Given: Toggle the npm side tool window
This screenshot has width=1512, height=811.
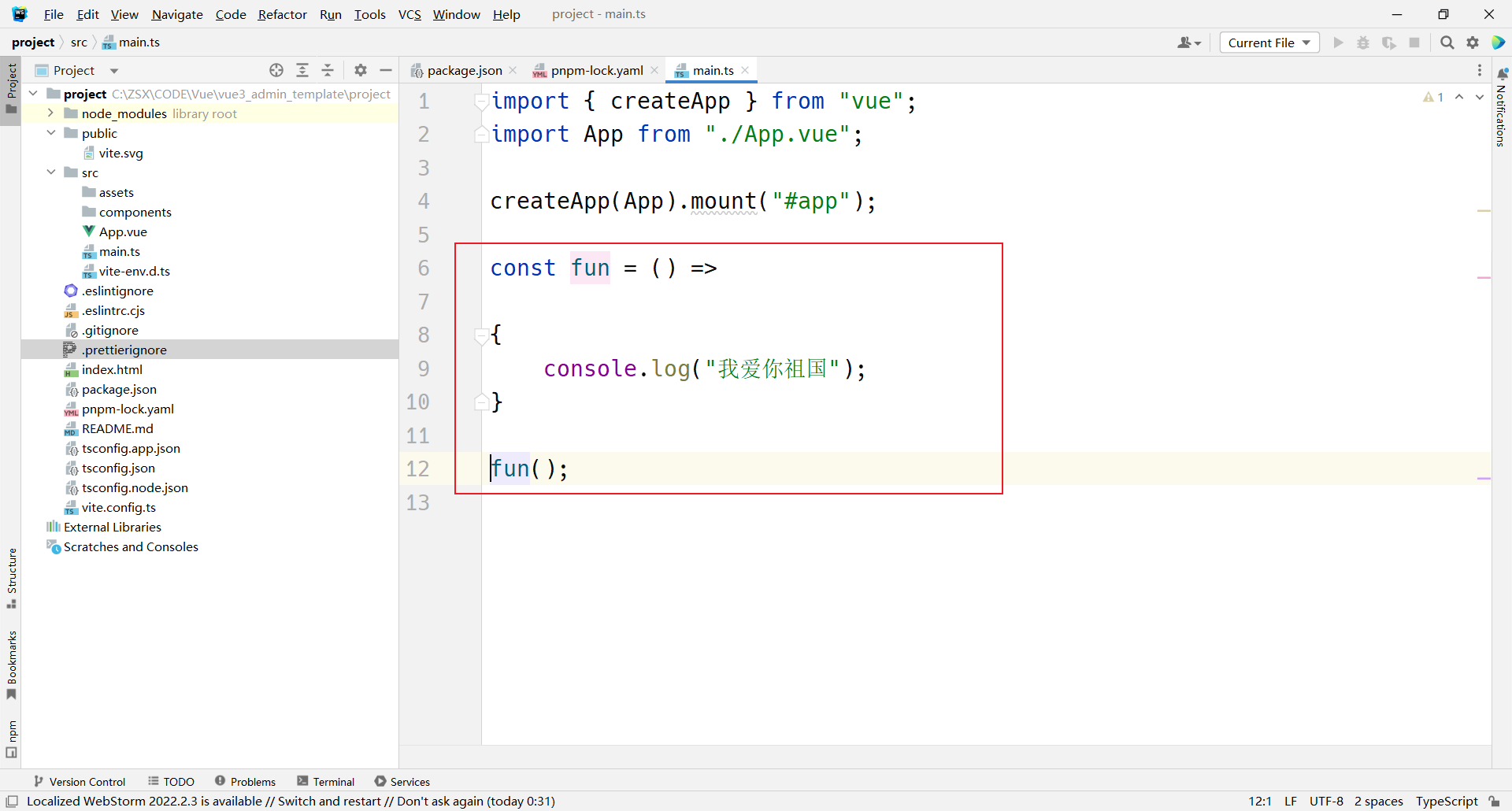Looking at the screenshot, I should [11, 739].
